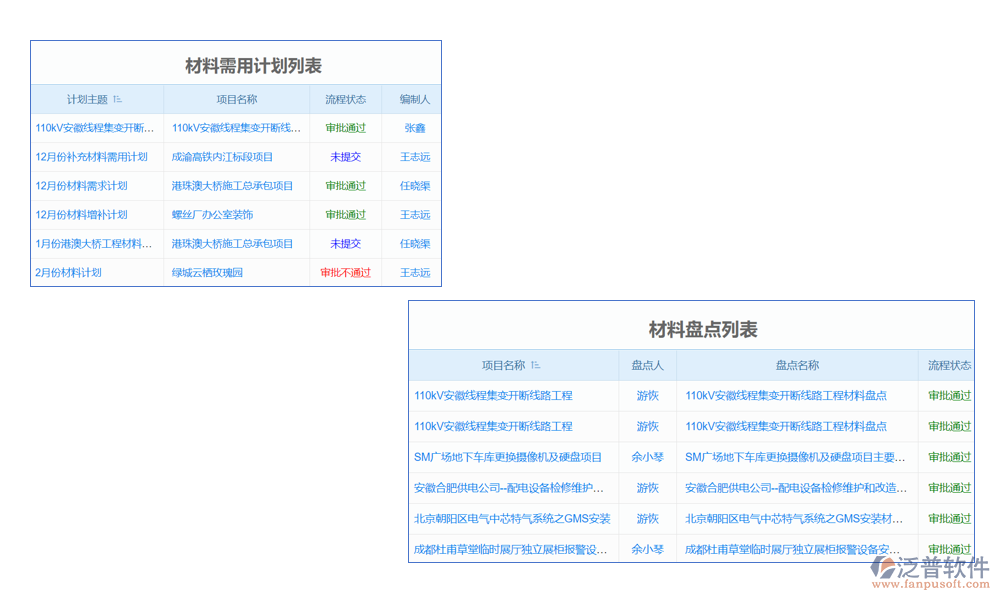Click 流程状态 header in 材料需用计划列表
This screenshot has width=1000, height=600.
tap(345, 99)
